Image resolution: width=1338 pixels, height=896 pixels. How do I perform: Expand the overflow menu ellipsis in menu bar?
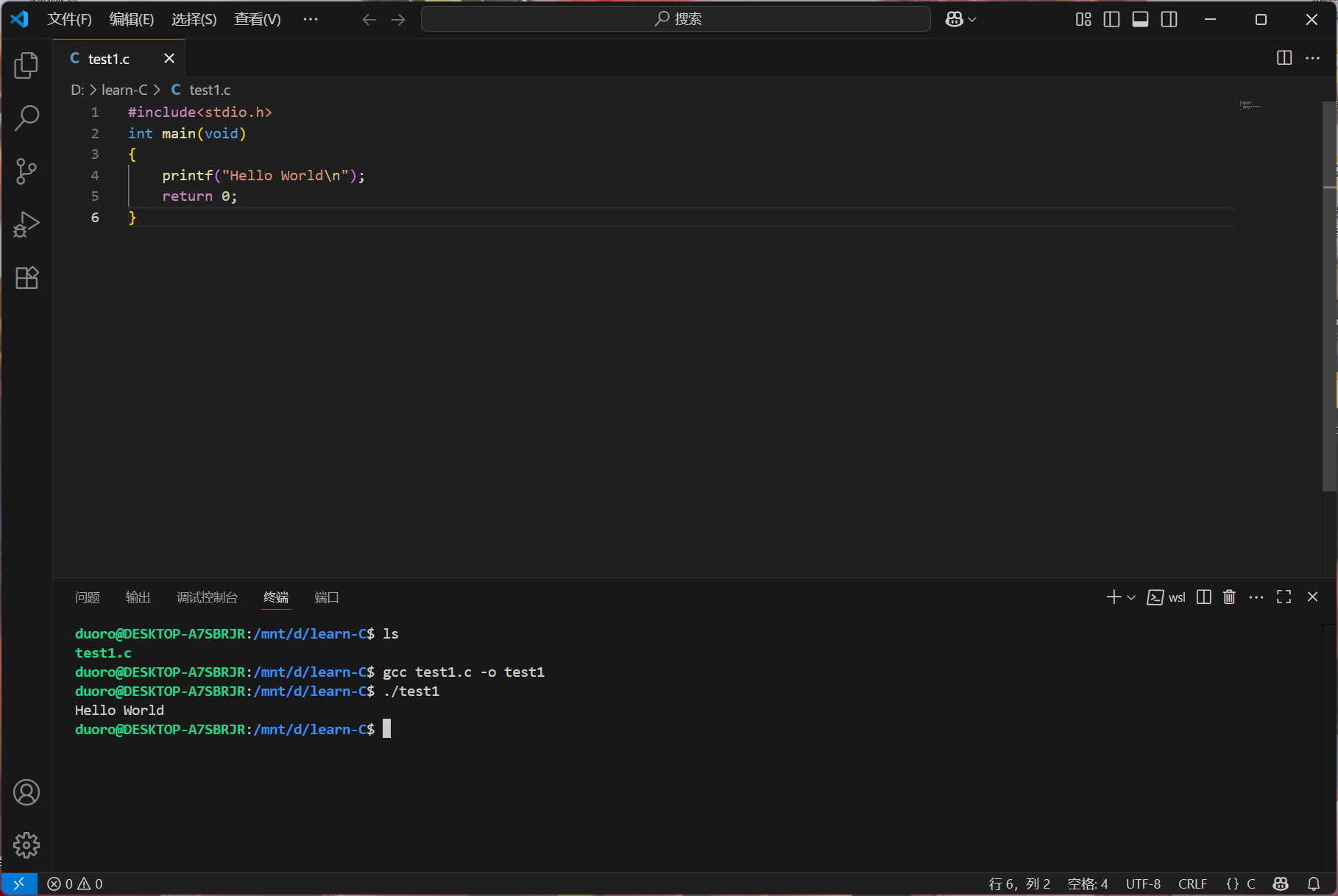[311, 19]
